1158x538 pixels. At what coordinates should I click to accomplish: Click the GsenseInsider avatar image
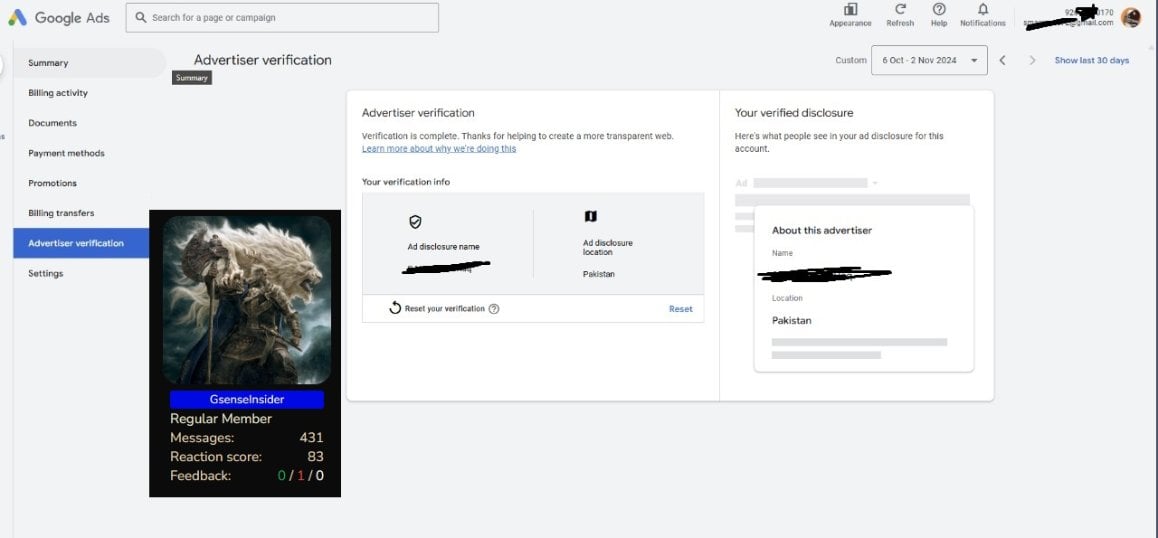pos(247,300)
